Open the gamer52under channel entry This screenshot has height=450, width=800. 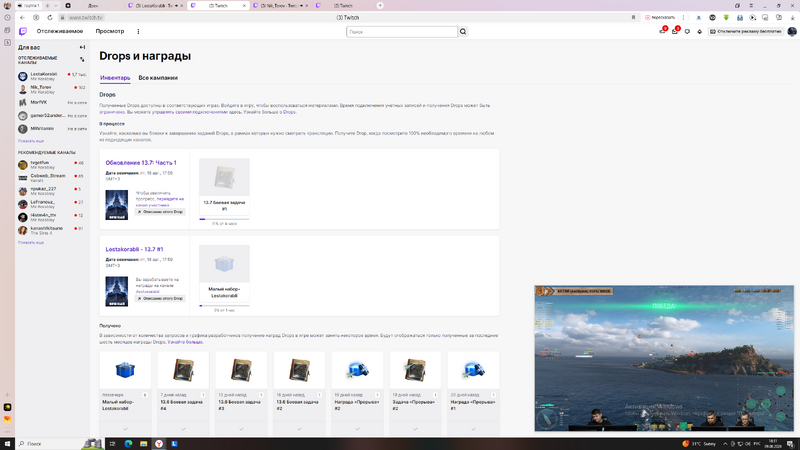click(52, 116)
